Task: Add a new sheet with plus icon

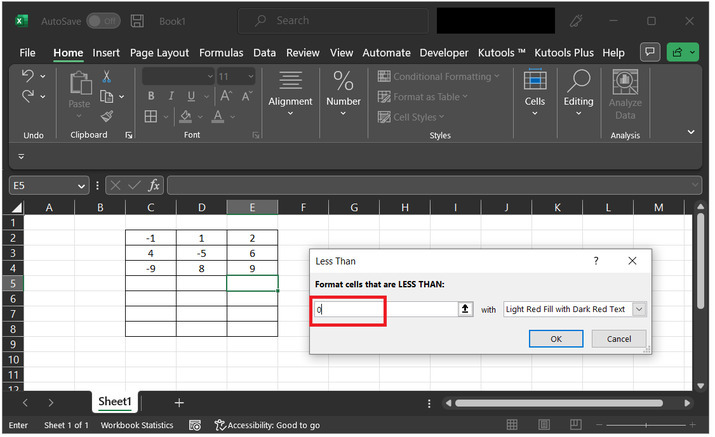Action: point(179,403)
